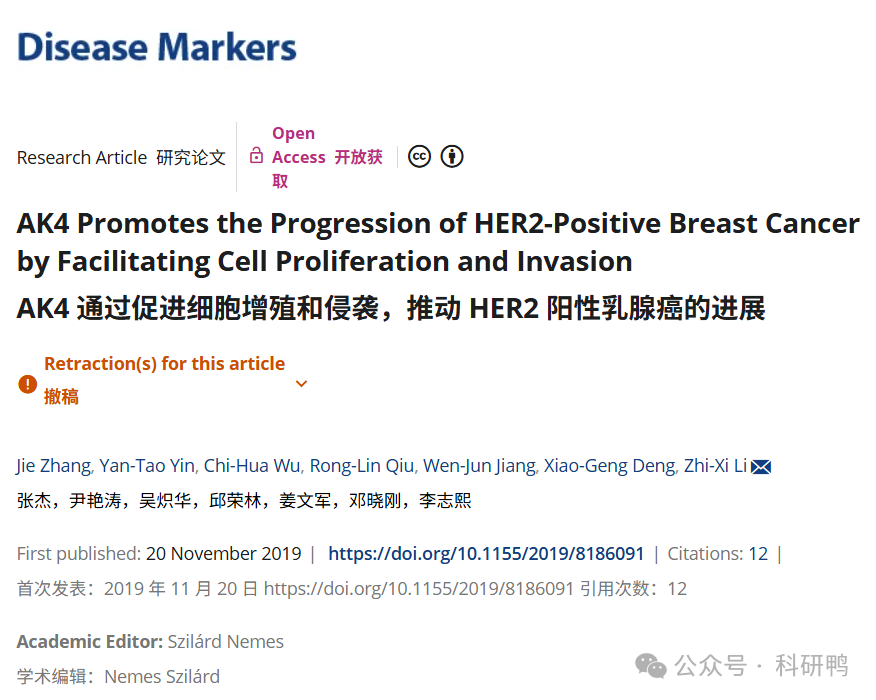This screenshot has height=700, width=876.
Task: Click the open access padlock icon
Action: 256,155
